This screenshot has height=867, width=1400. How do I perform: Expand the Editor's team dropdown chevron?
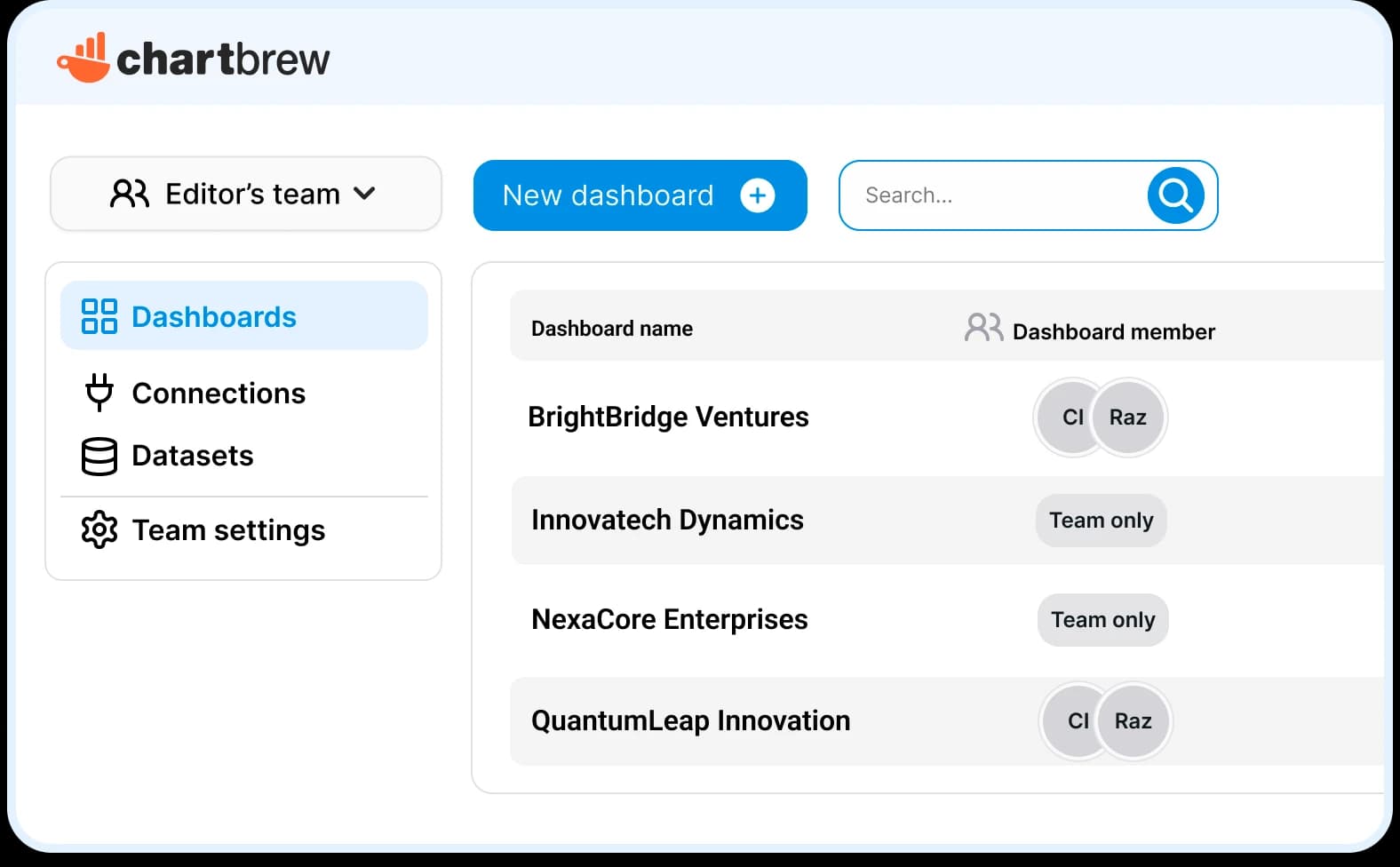[364, 193]
